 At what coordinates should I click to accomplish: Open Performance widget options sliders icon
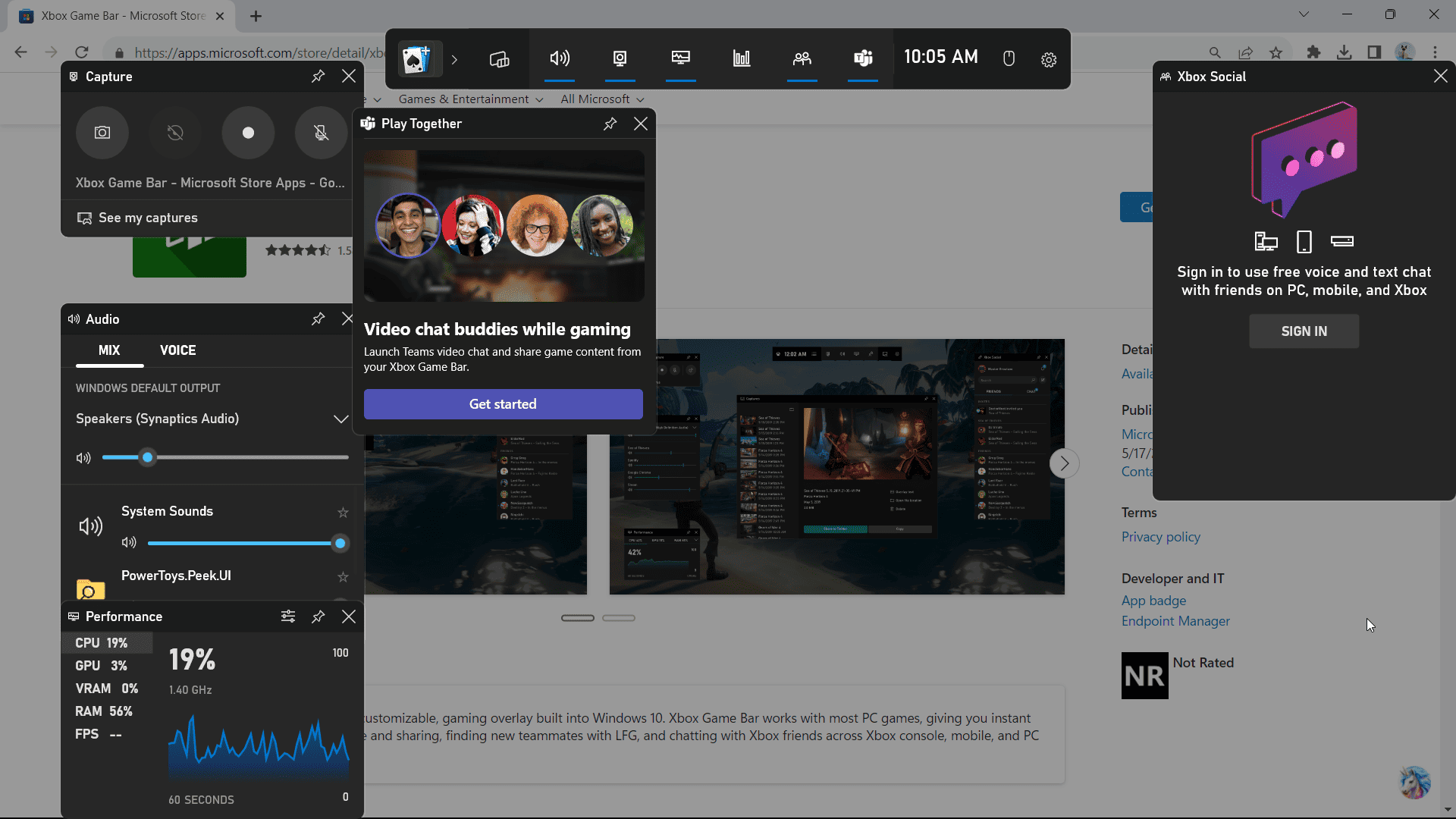pyautogui.click(x=288, y=617)
